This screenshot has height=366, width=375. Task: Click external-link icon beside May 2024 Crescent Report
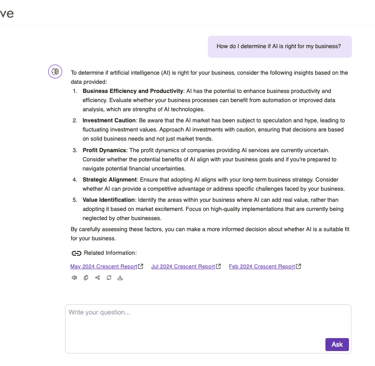[141, 266]
